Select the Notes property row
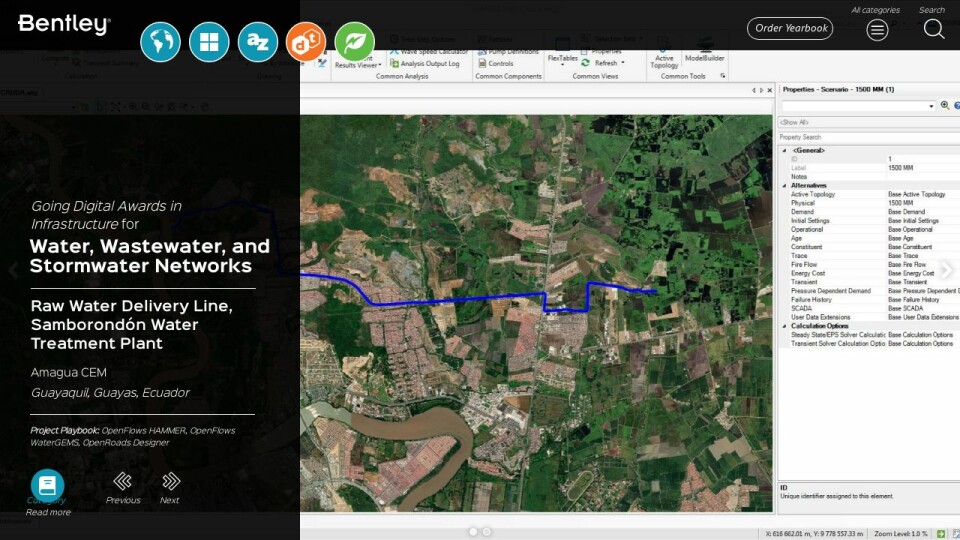 [869, 177]
